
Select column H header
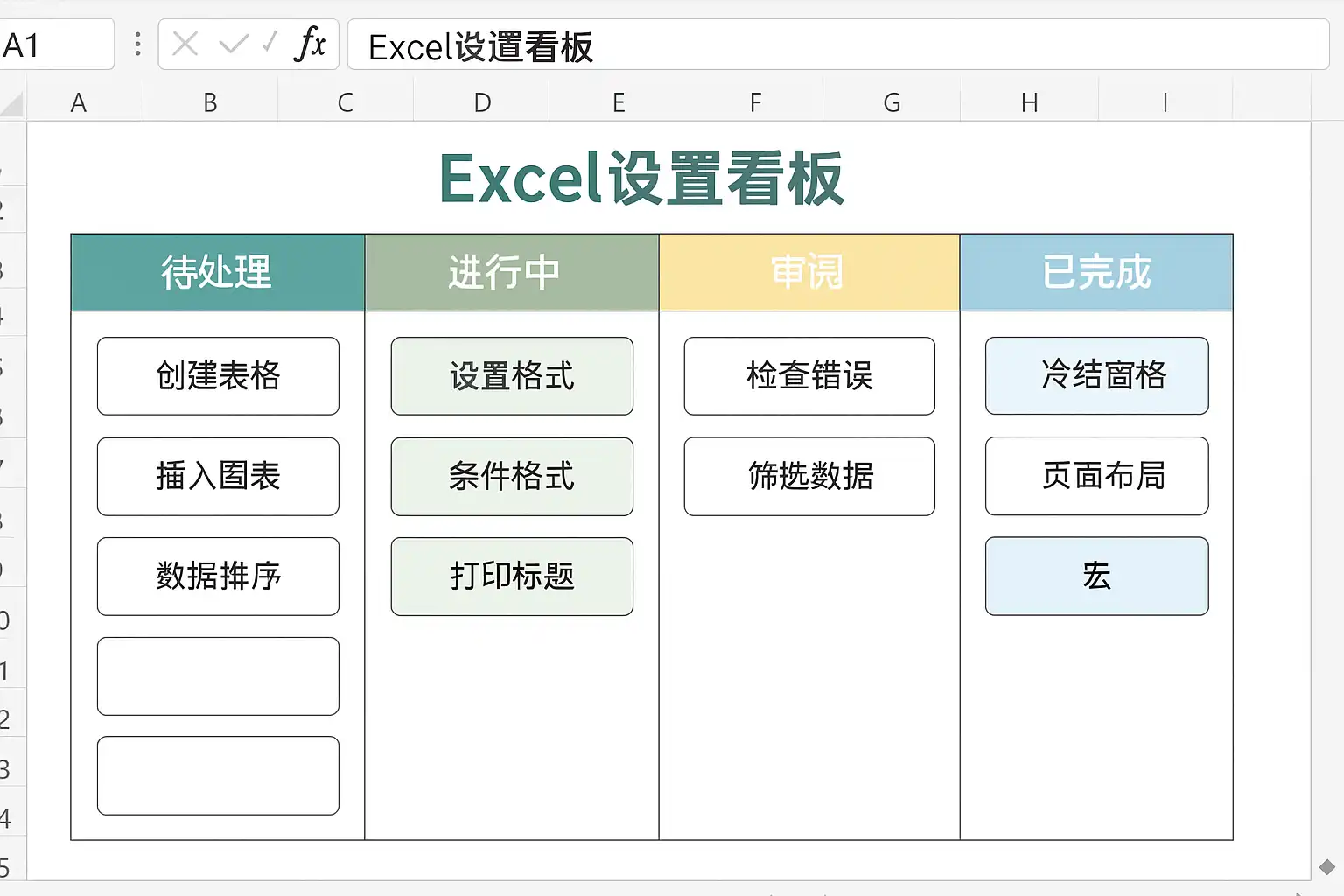tap(1029, 103)
